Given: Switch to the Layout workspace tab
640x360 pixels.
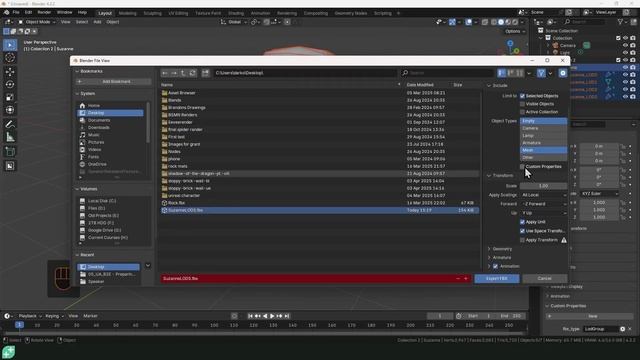Looking at the screenshot, I should pyautogui.click(x=105, y=13).
